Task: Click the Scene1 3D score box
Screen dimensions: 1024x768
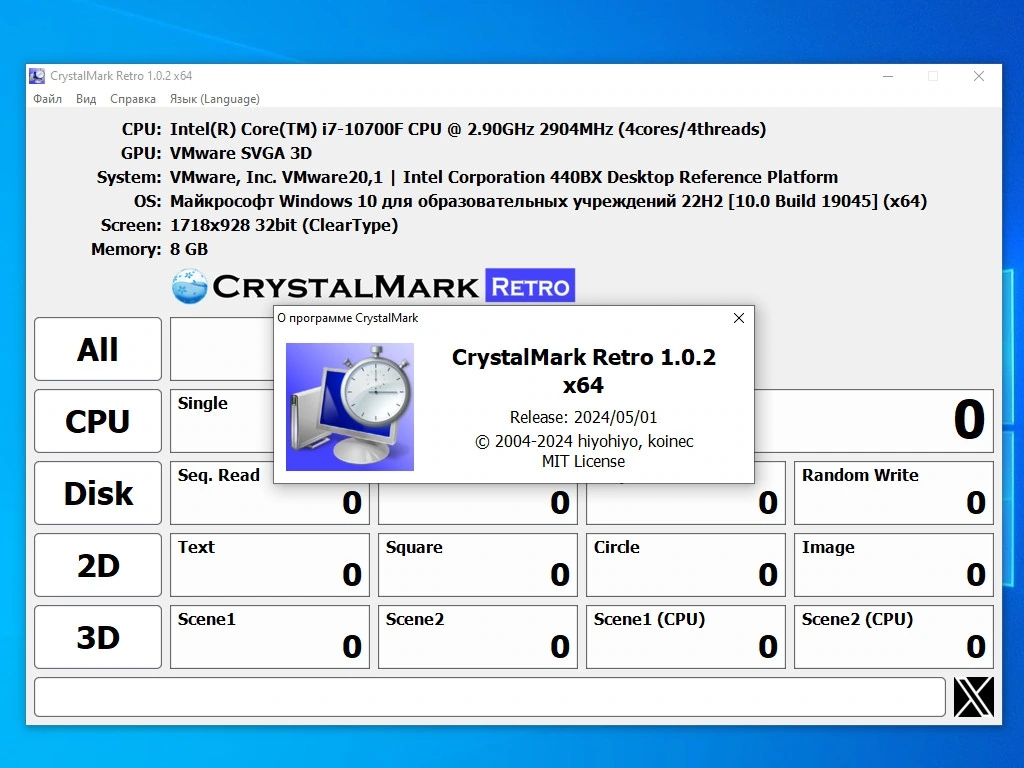Action: click(x=270, y=637)
